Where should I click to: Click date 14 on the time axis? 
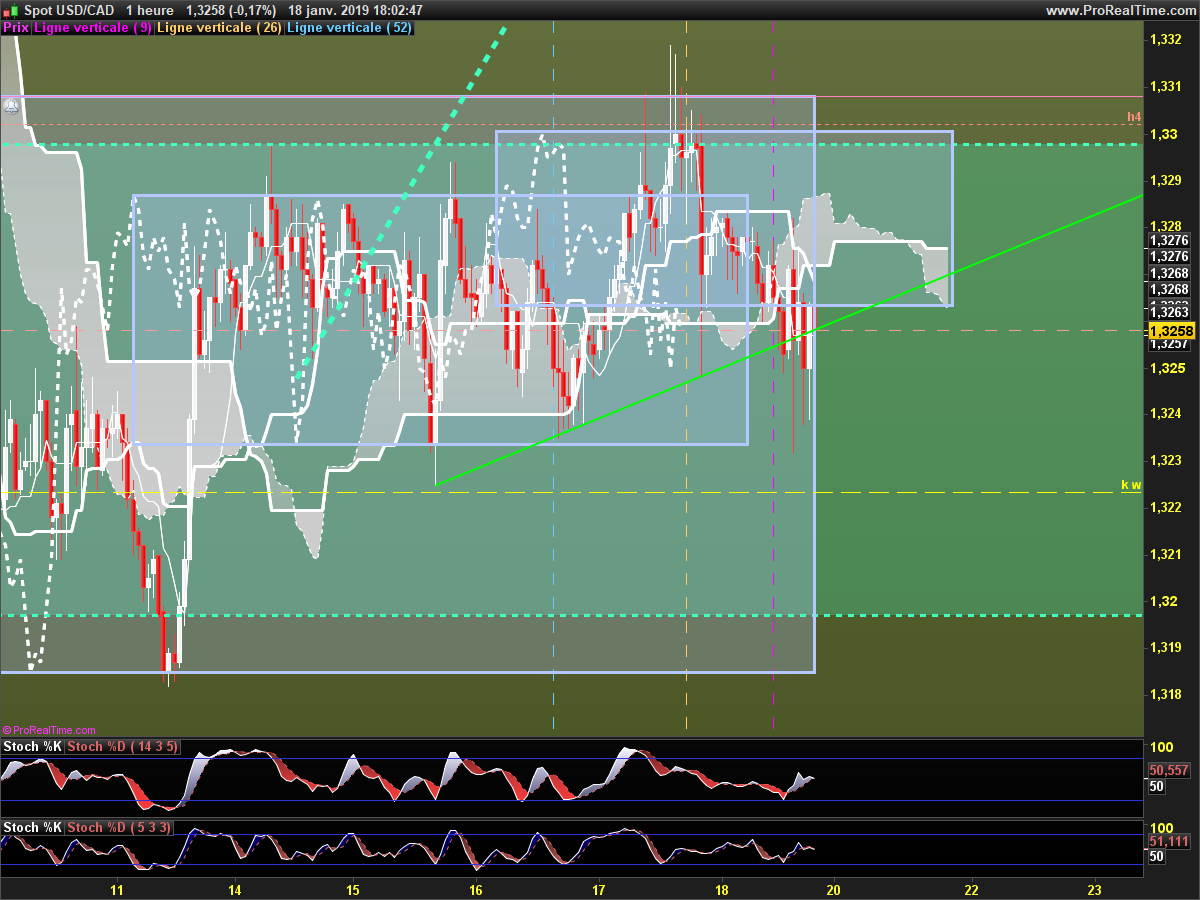pos(235,889)
